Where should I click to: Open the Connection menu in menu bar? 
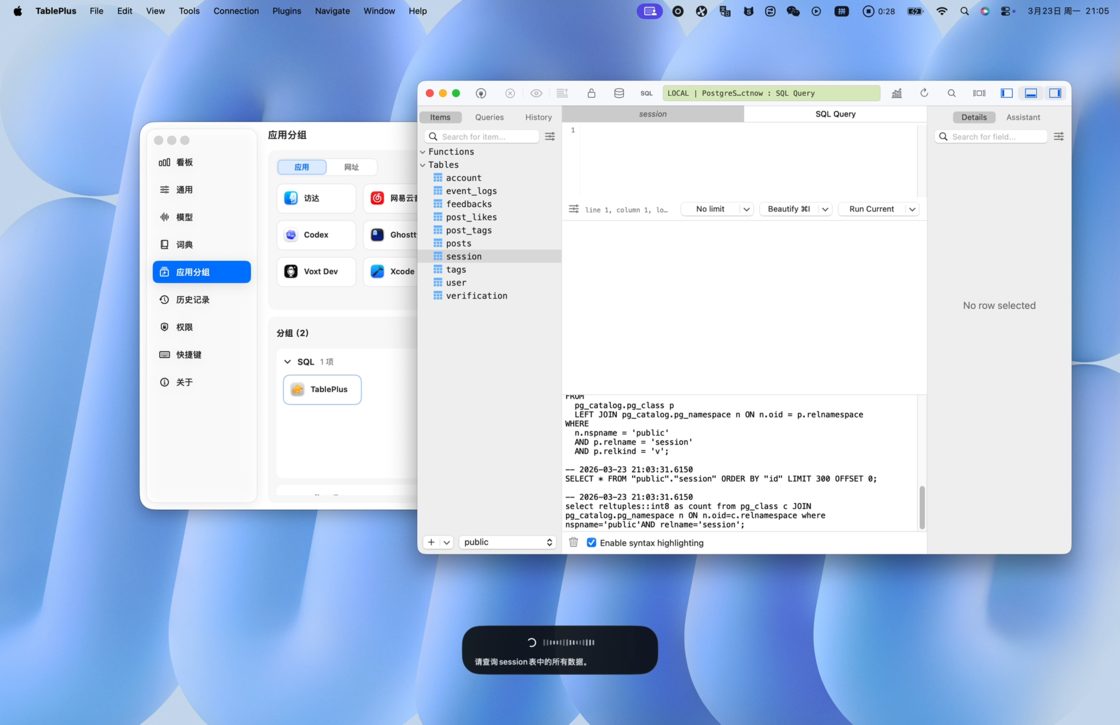tap(236, 11)
